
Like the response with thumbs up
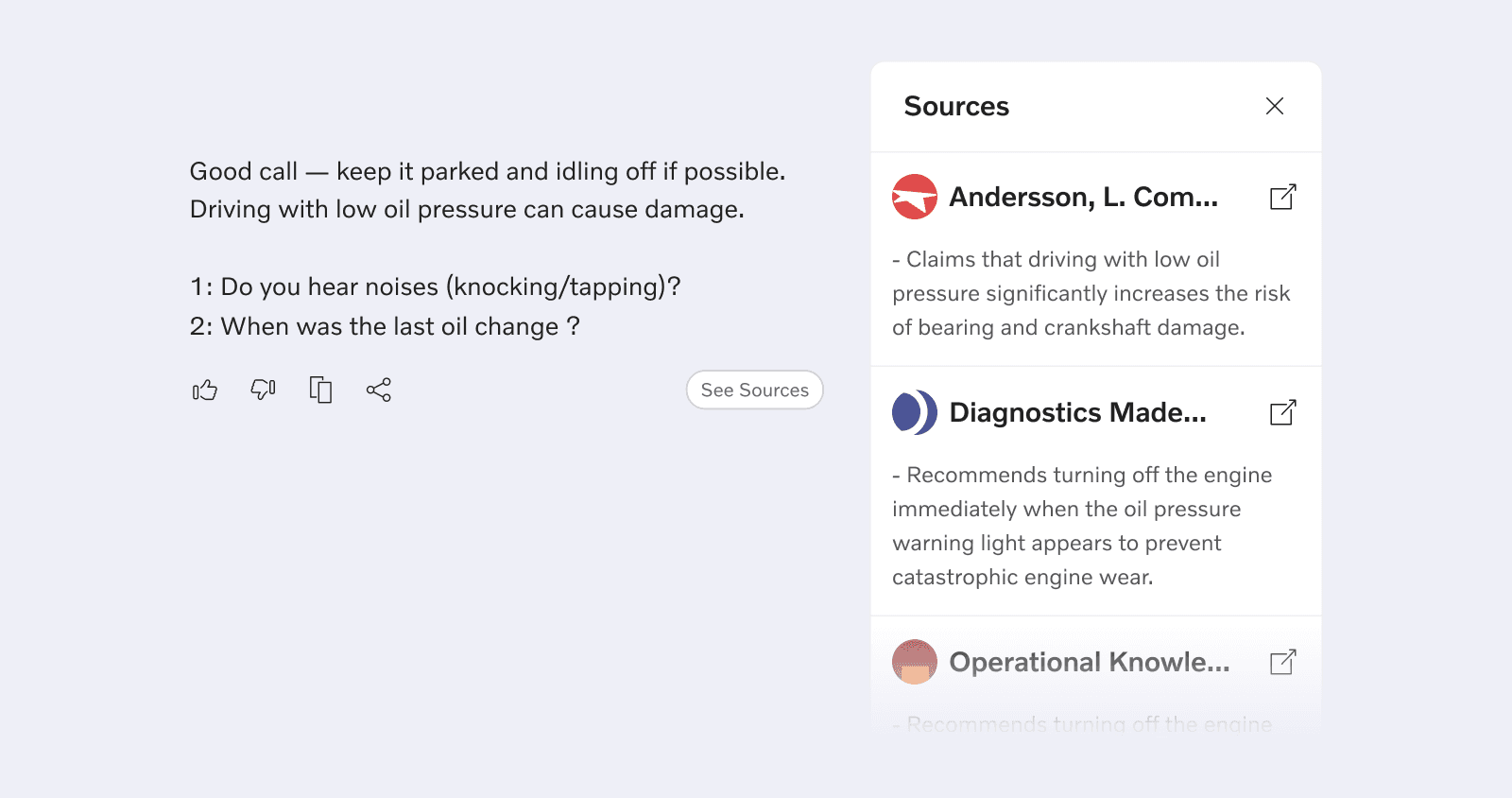(205, 390)
